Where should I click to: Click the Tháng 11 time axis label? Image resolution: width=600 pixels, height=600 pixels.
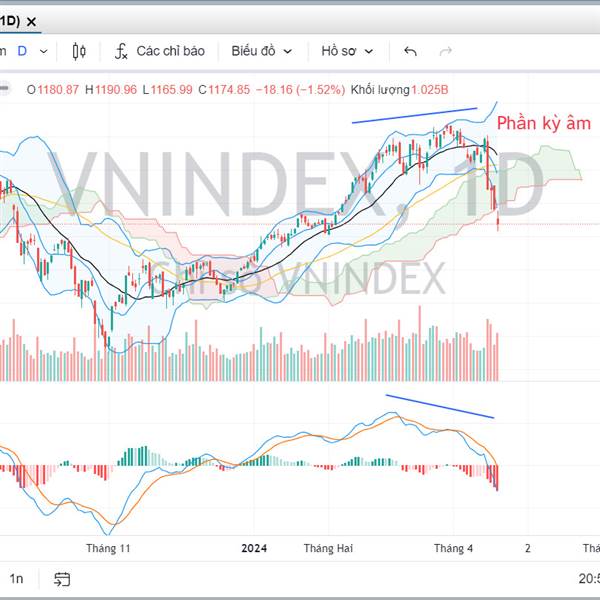(108, 548)
